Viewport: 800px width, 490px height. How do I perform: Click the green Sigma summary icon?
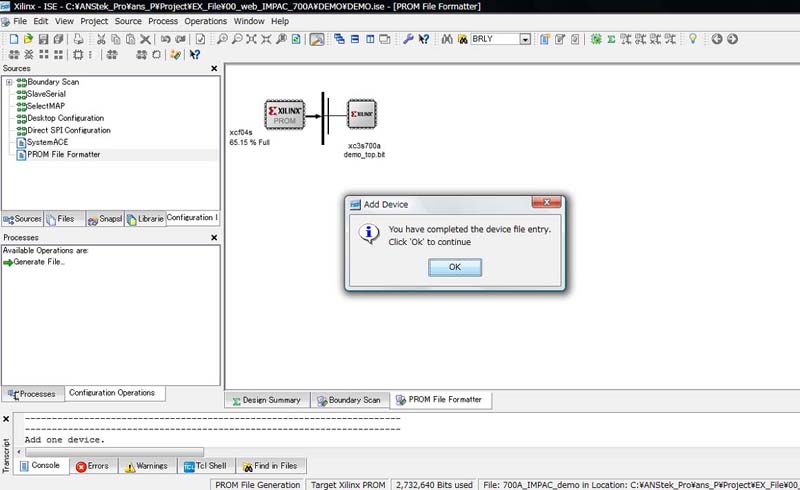(611, 39)
